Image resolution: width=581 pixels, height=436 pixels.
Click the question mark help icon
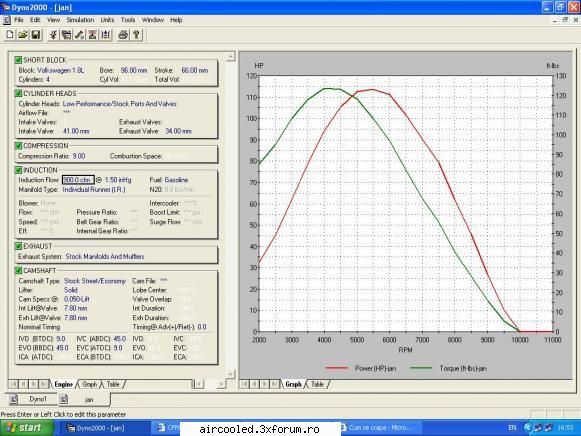click(x=136, y=35)
